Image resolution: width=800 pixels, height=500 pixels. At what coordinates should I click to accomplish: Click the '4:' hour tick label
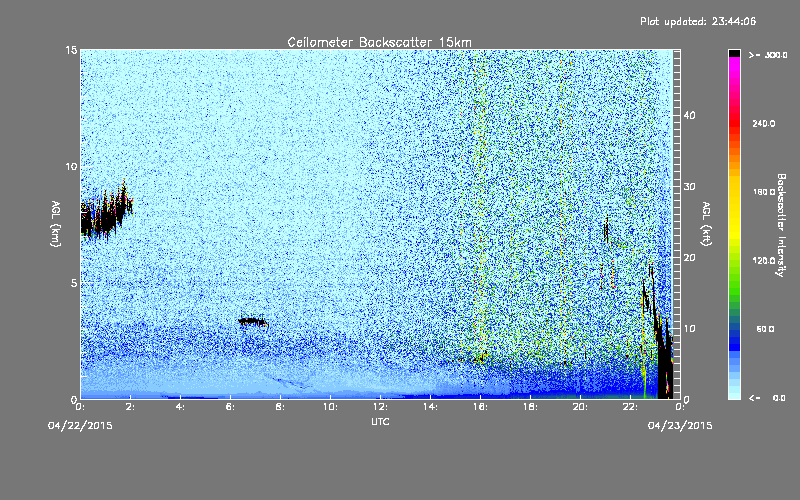[180, 407]
